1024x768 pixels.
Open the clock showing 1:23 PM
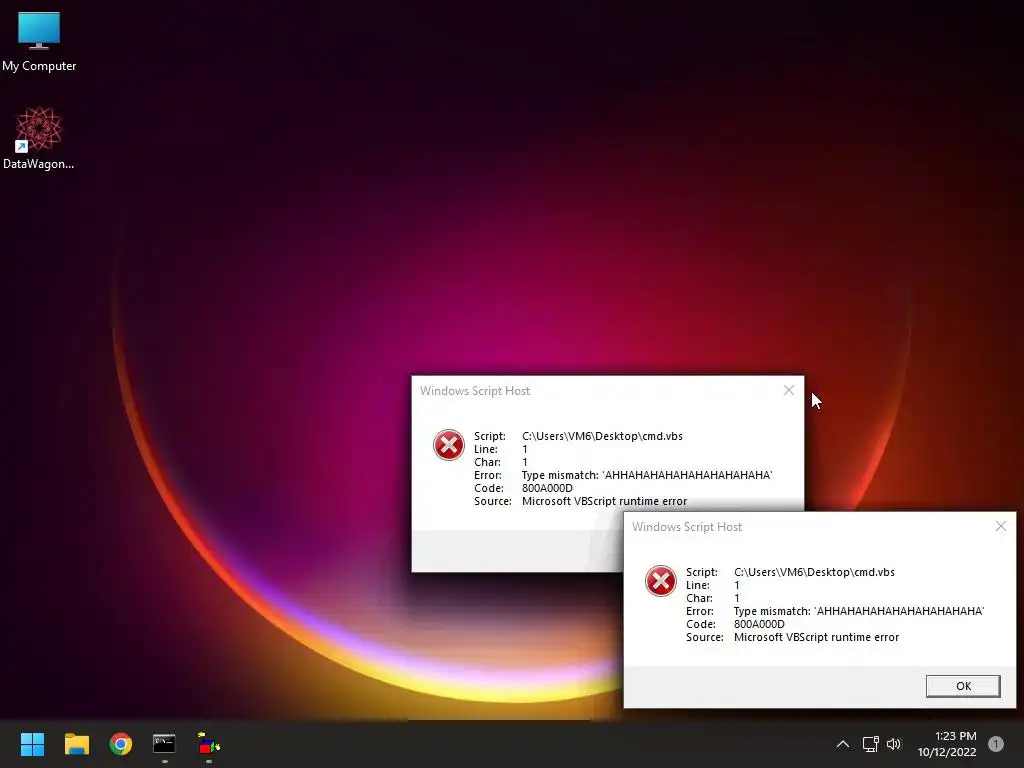point(947,744)
